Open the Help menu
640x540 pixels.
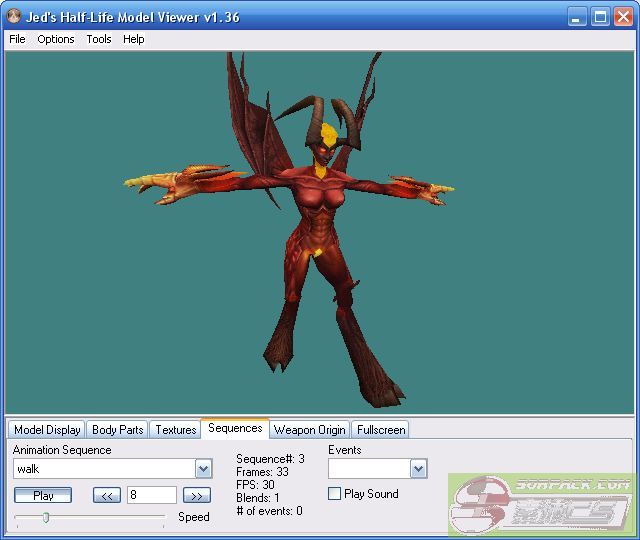[x=134, y=39]
